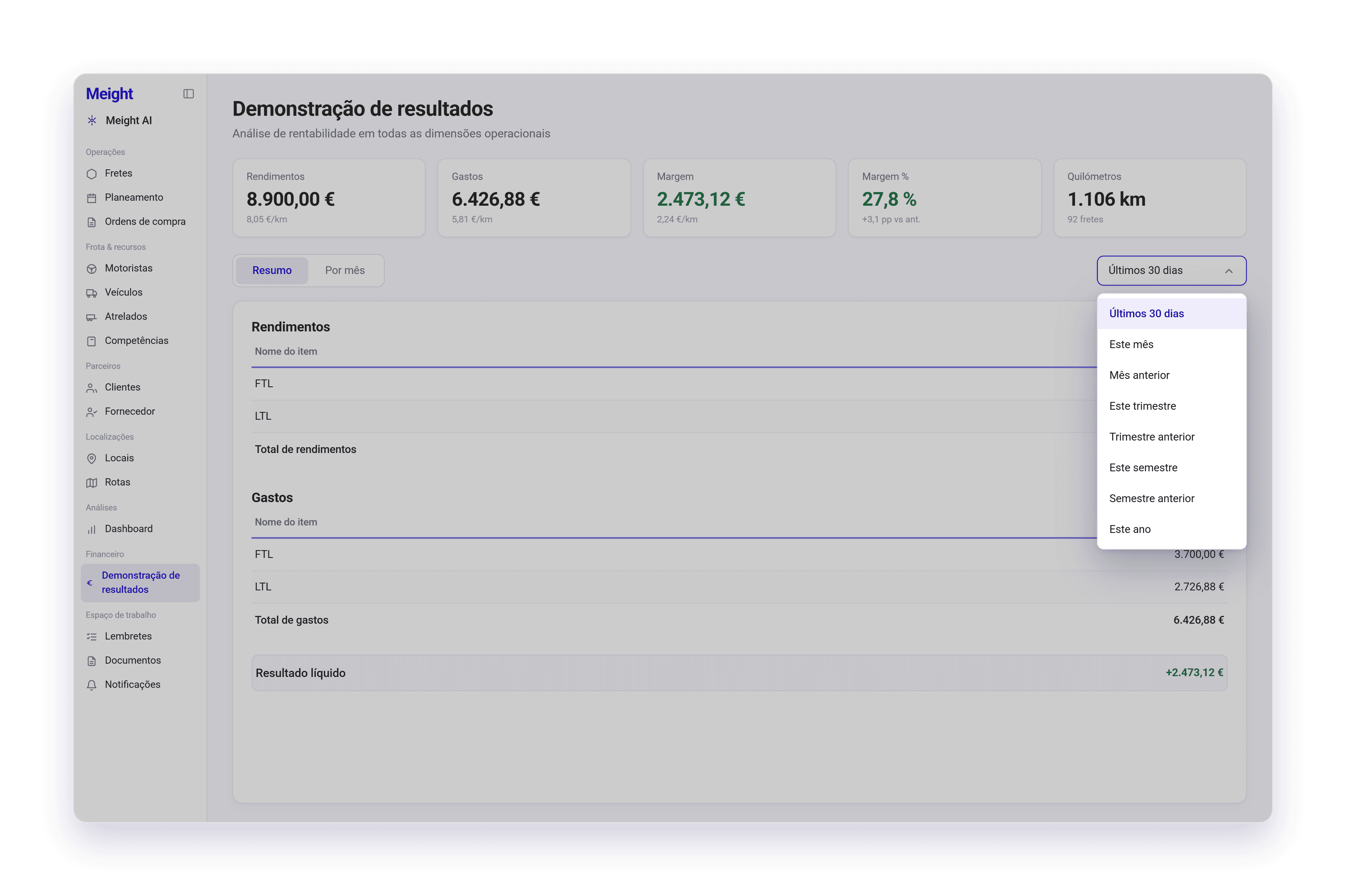Click the Lembretes checklist icon
Screen dimensions: 1346x896
(x=91, y=637)
